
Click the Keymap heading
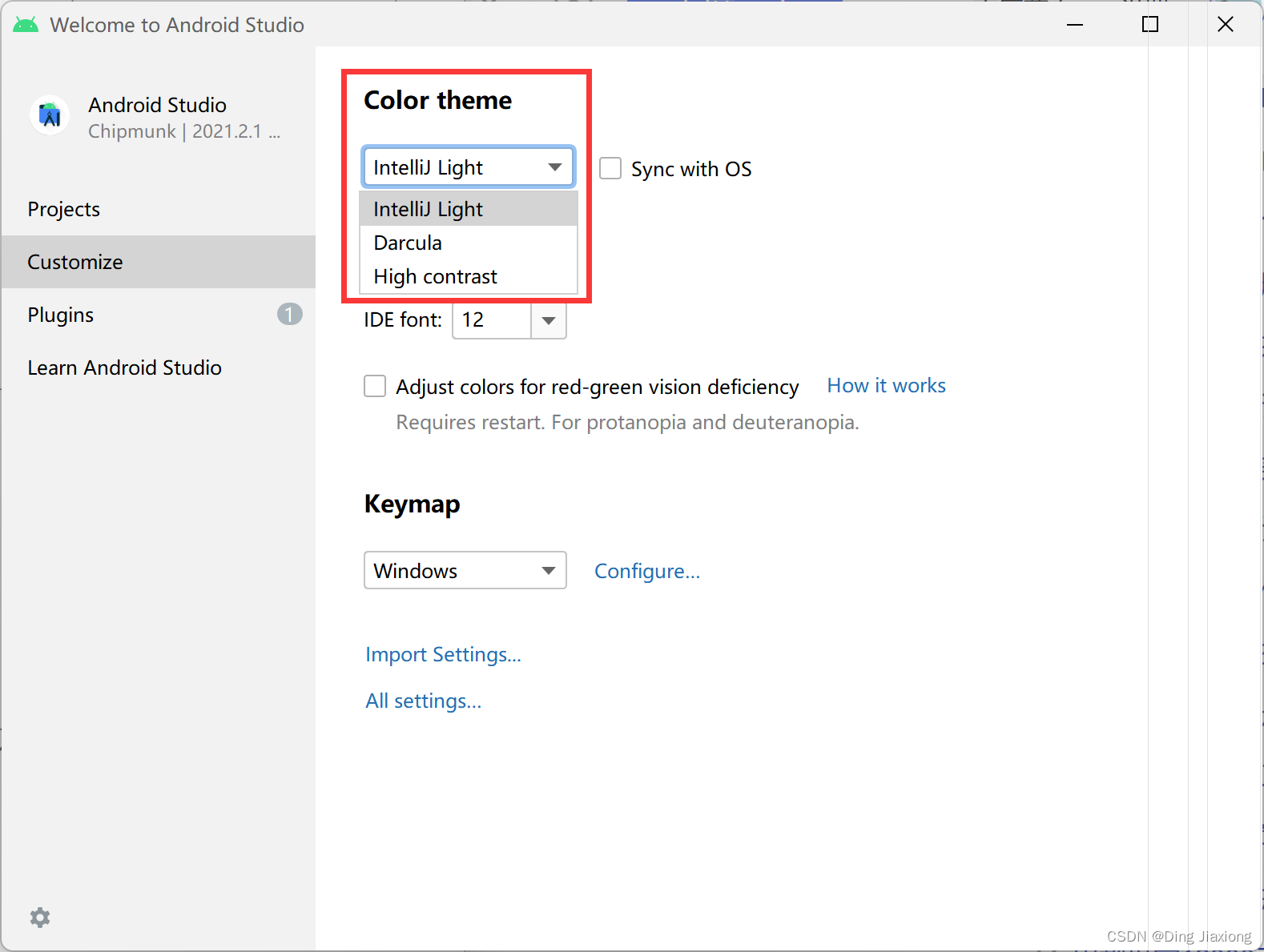(412, 504)
